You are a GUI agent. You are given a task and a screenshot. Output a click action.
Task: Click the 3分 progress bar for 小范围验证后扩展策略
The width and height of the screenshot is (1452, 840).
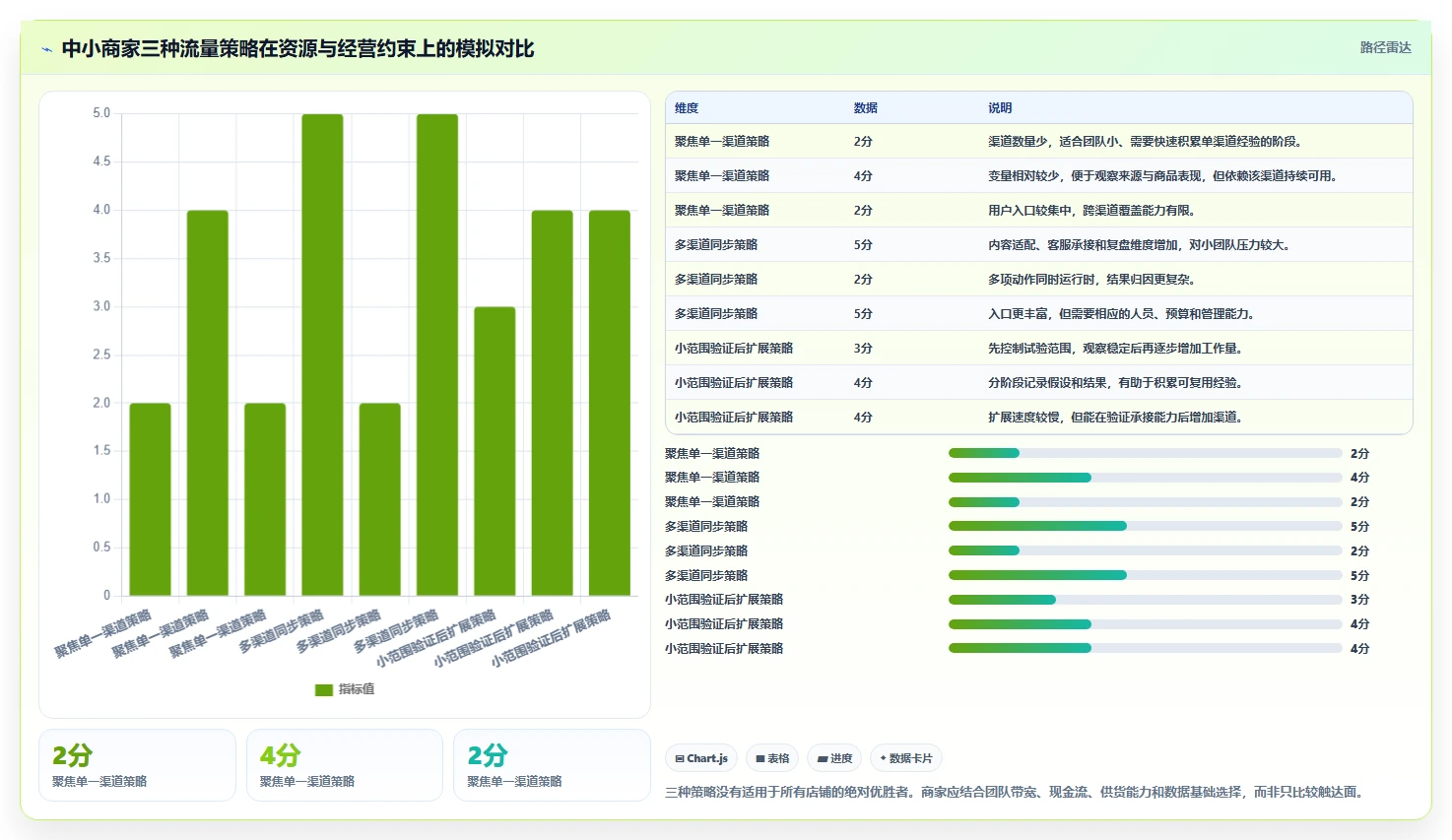click(x=1145, y=600)
